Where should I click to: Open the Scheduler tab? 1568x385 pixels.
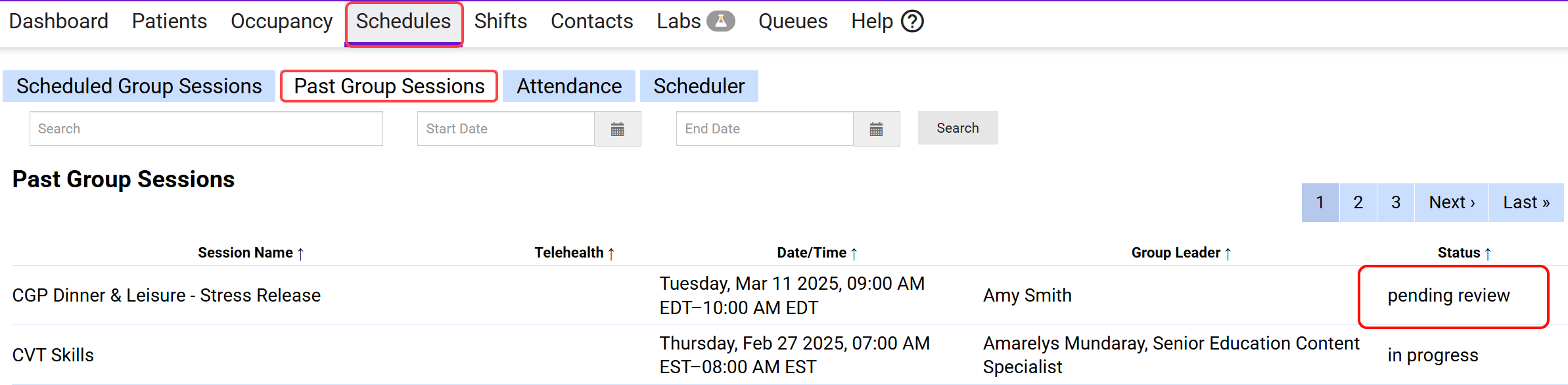click(x=699, y=86)
